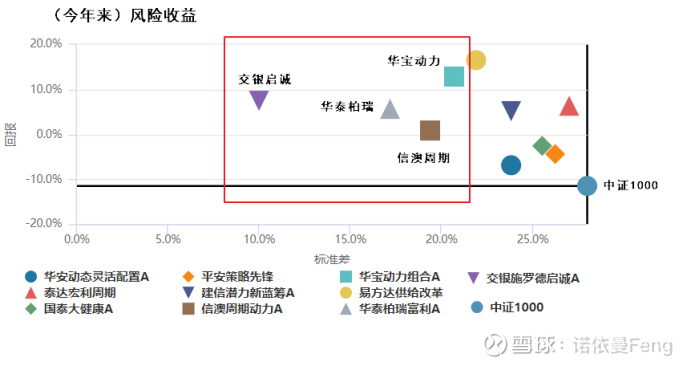This screenshot has height=366, width=692.
Task: Toggle legend entry 华安动态灵活配置A
Action: click(x=87, y=277)
